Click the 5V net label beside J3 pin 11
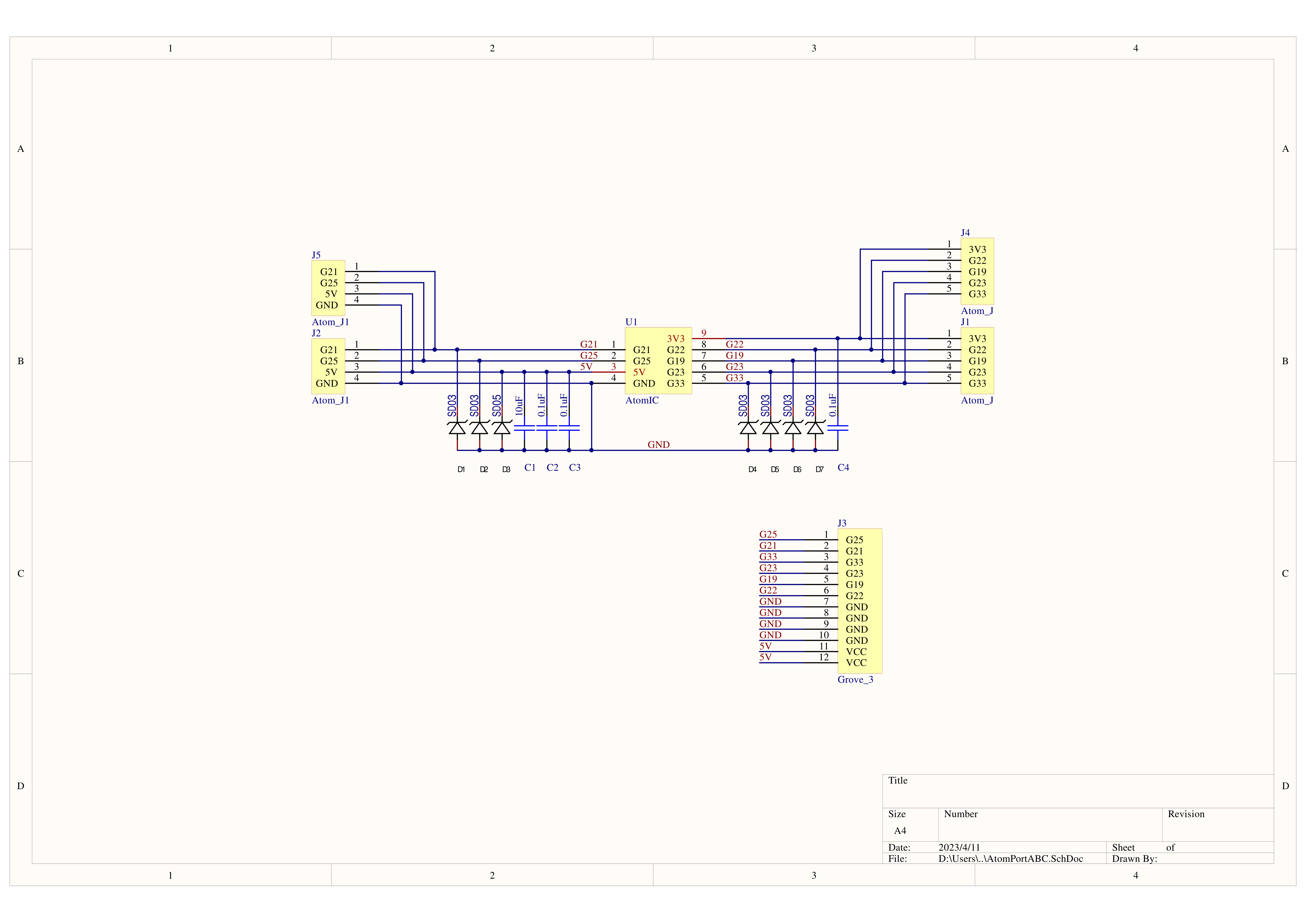This screenshot has width=1308, height=924. click(x=765, y=646)
